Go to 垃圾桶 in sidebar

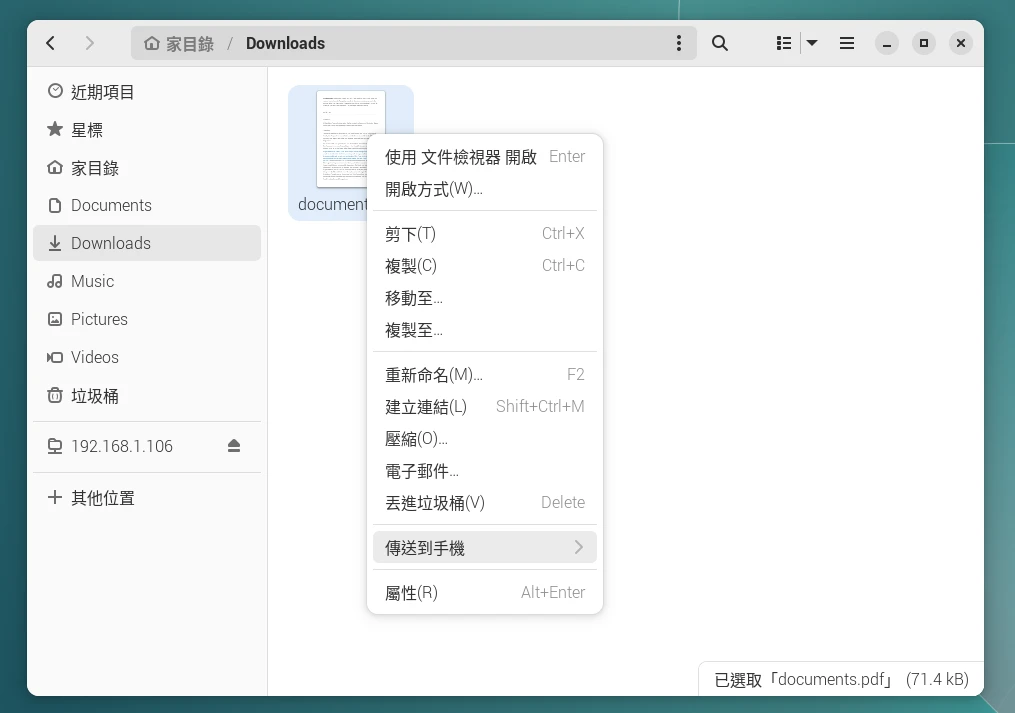[94, 396]
